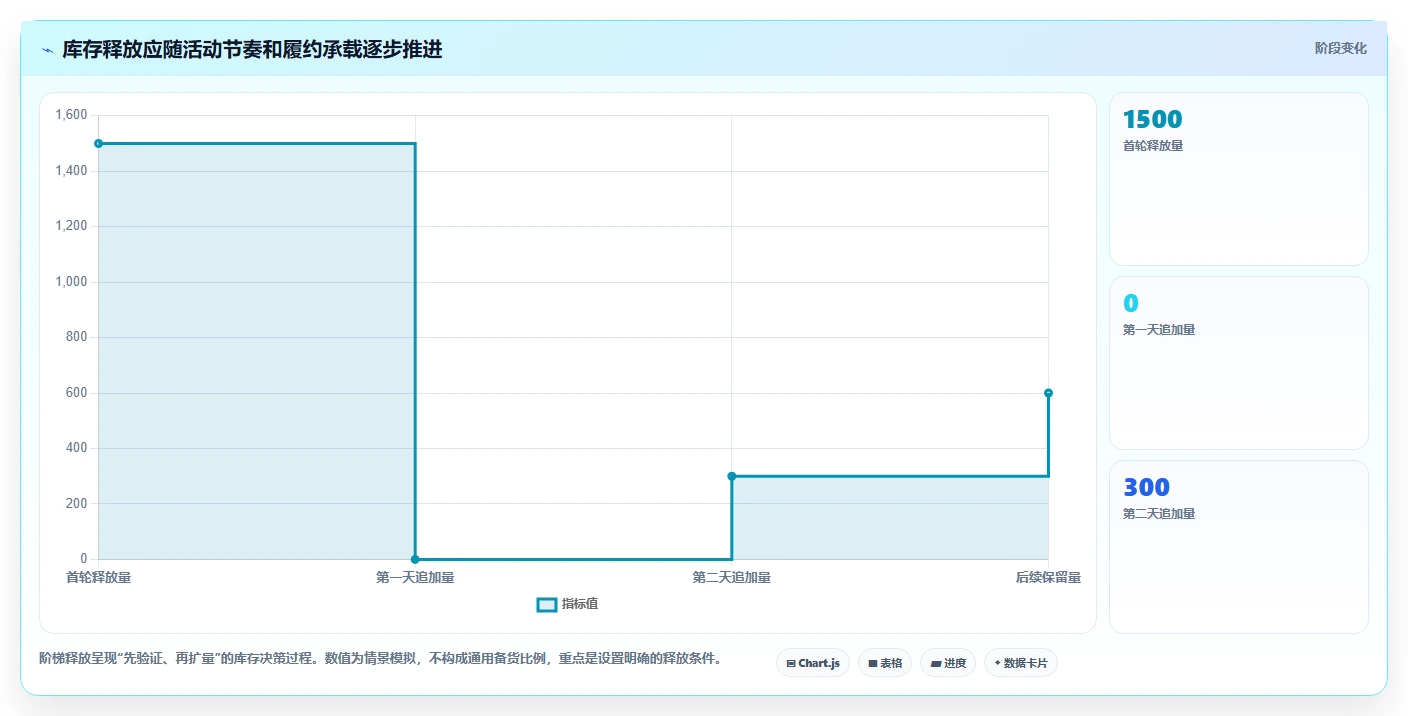
Task: Click the x-axis label 首轮释放量
Action: [x=98, y=578]
